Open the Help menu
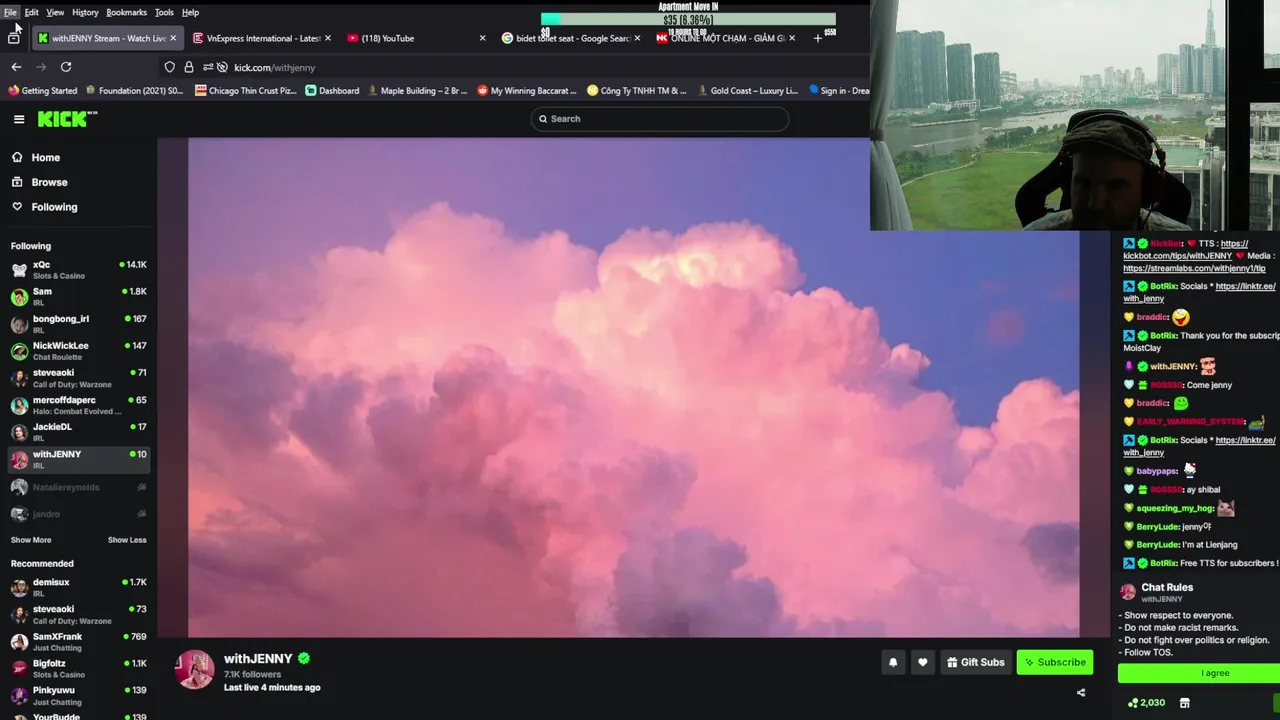 pos(190,12)
